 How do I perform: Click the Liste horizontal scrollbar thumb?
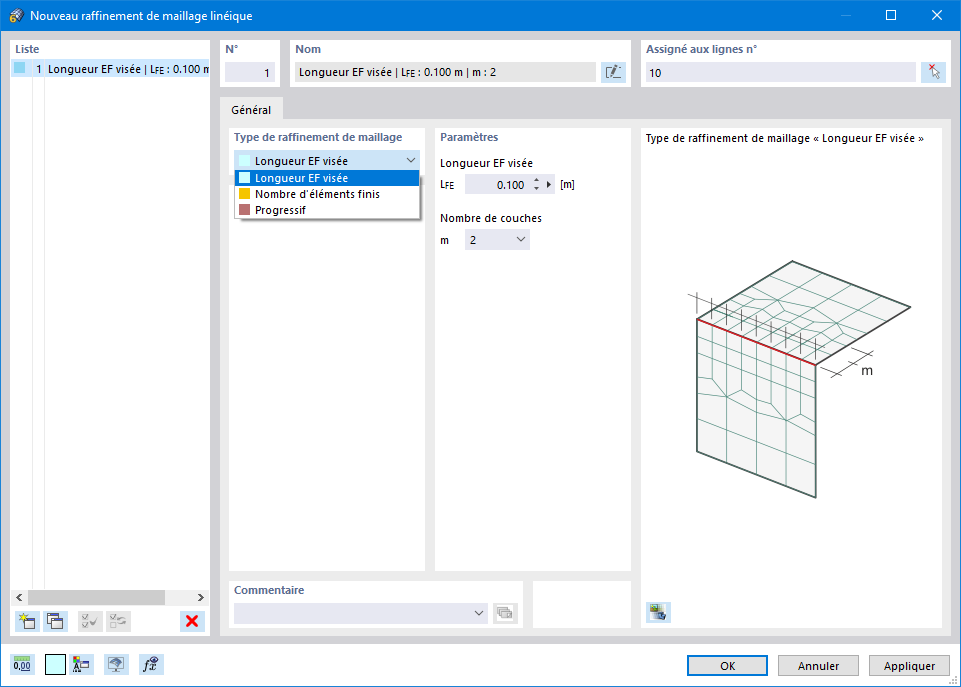(96, 598)
